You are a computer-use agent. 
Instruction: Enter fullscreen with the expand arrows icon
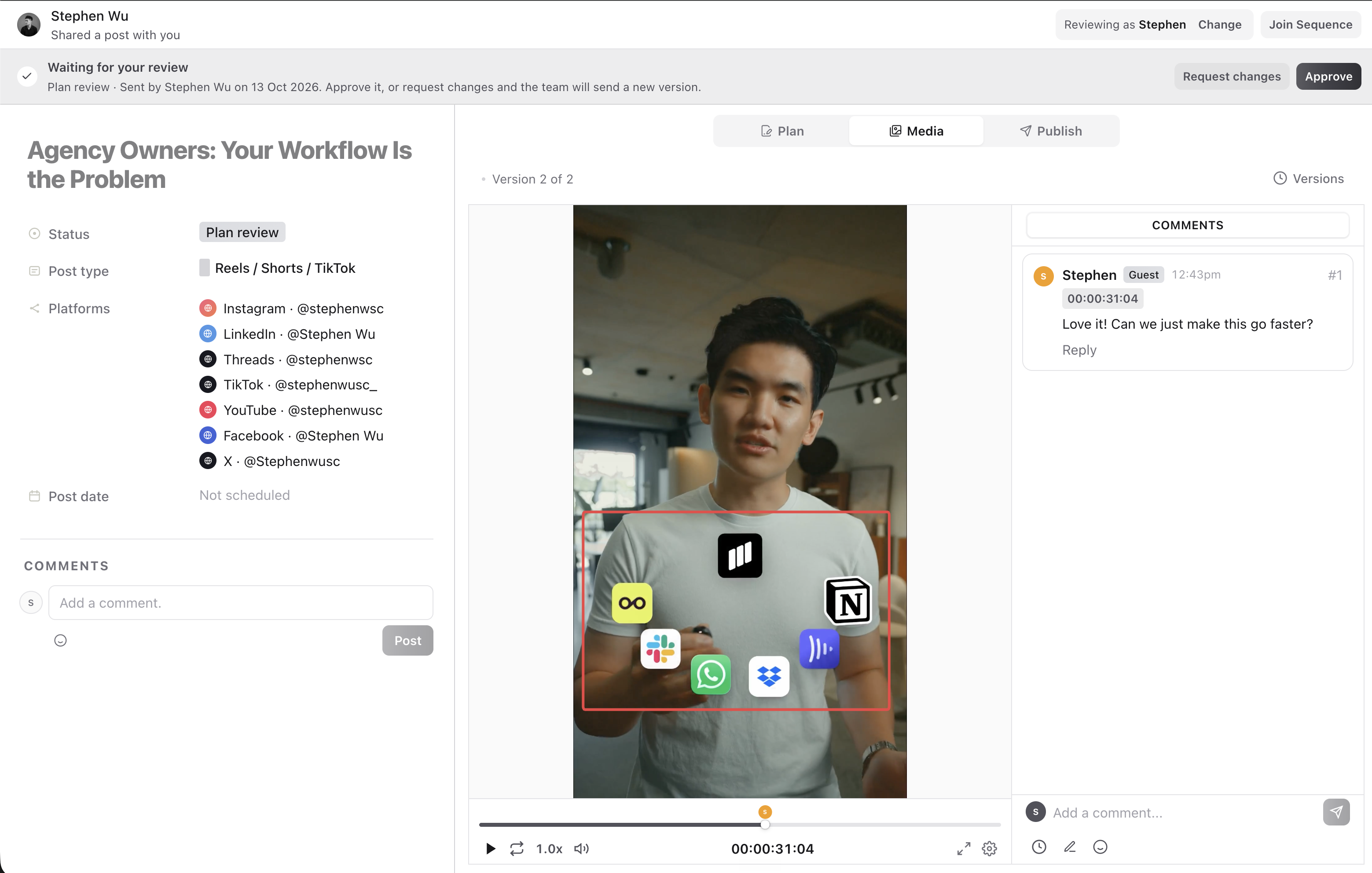pyautogui.click(x=964, y=848)
